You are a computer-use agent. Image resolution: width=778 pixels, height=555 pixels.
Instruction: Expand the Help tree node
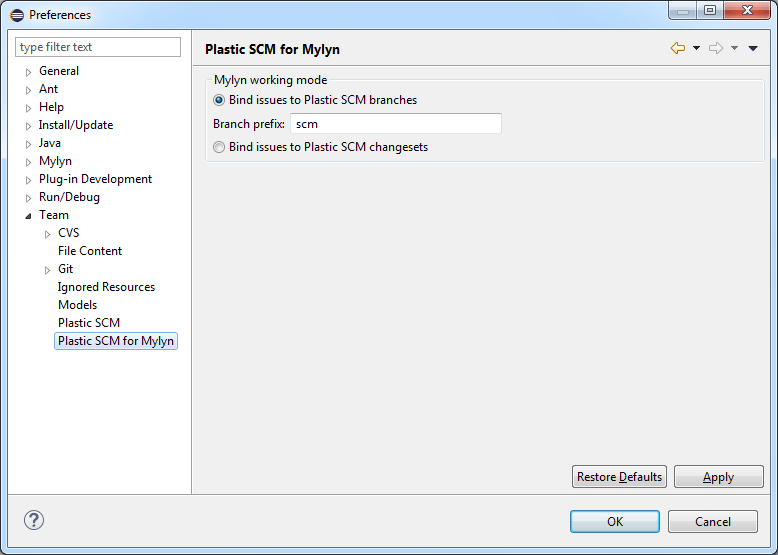28,108
